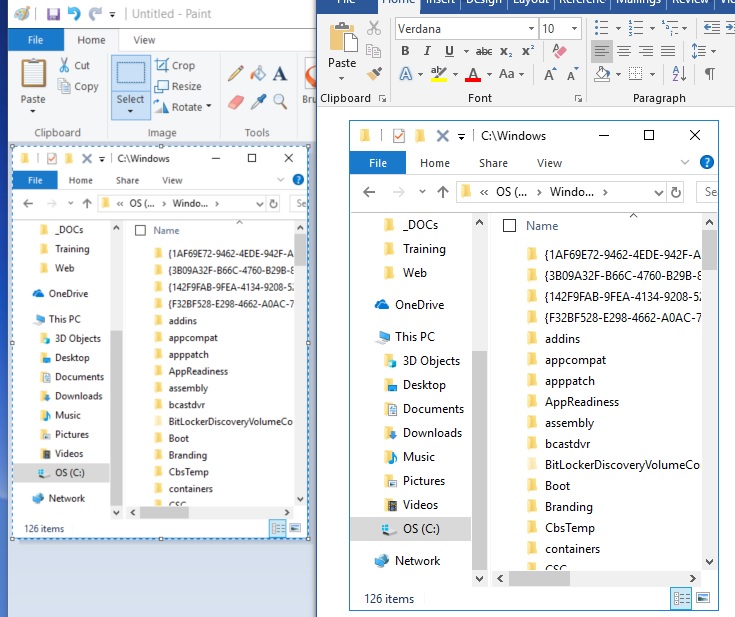Click the Word Copy icon
The image size is (735, 617).
pyautogui.click(x=374, y=51)
